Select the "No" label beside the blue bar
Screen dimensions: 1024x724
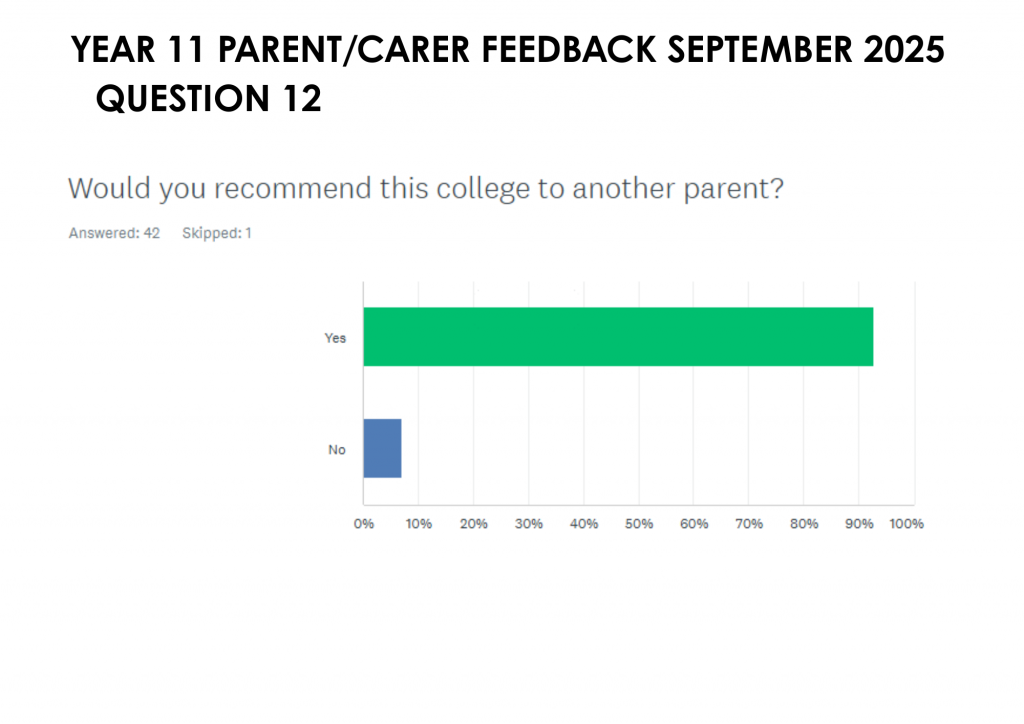[337, 450]
